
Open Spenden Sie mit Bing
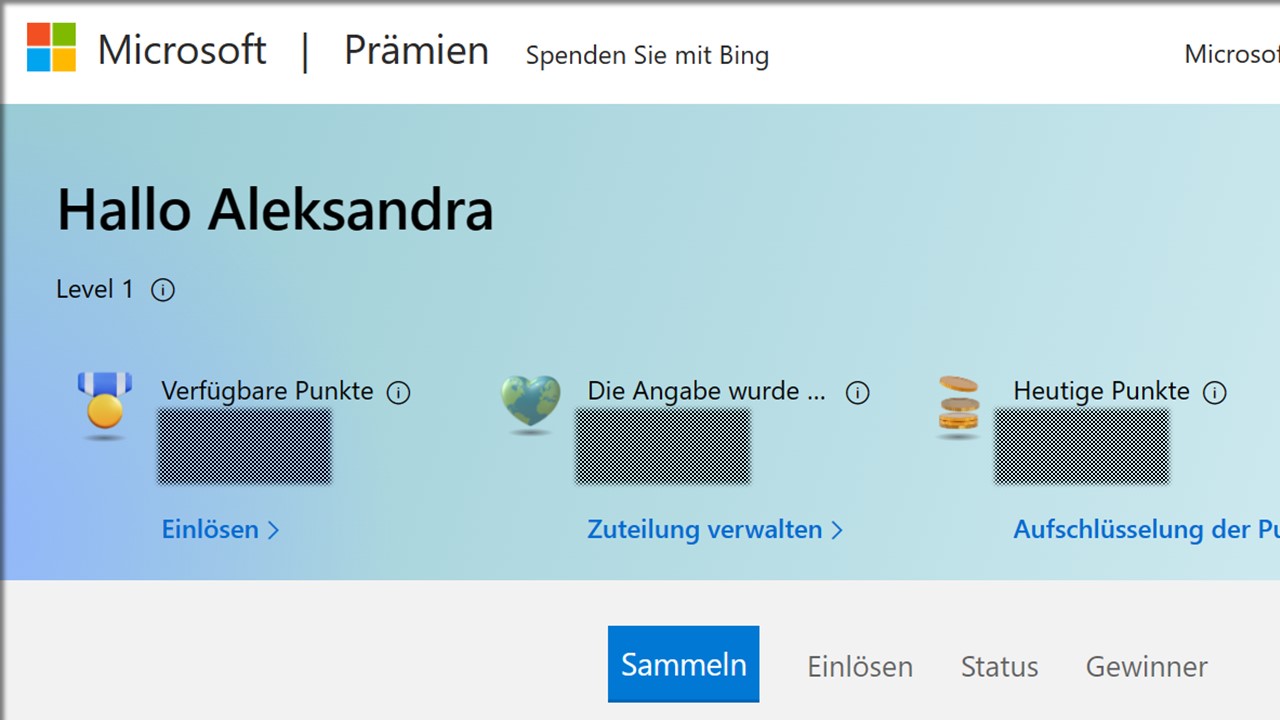click(x=646, y=55)
